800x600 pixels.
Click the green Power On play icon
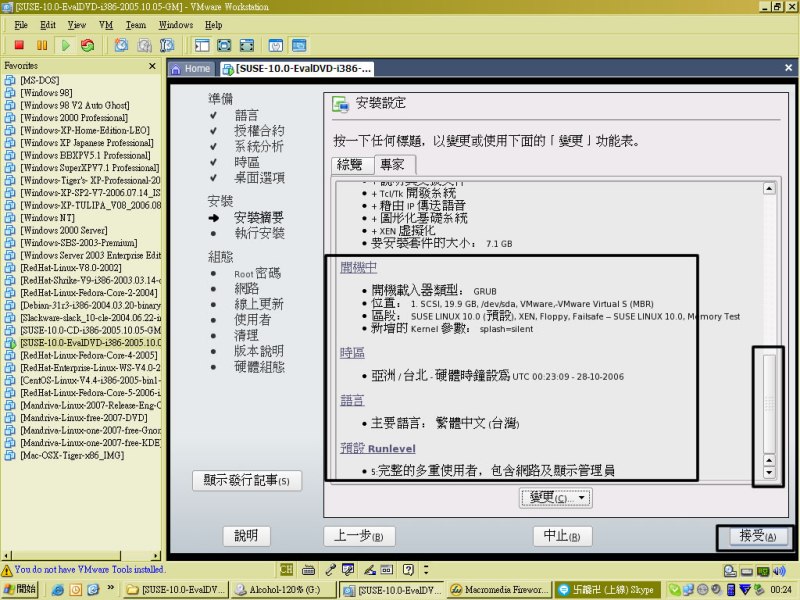[x=65, y=45]
